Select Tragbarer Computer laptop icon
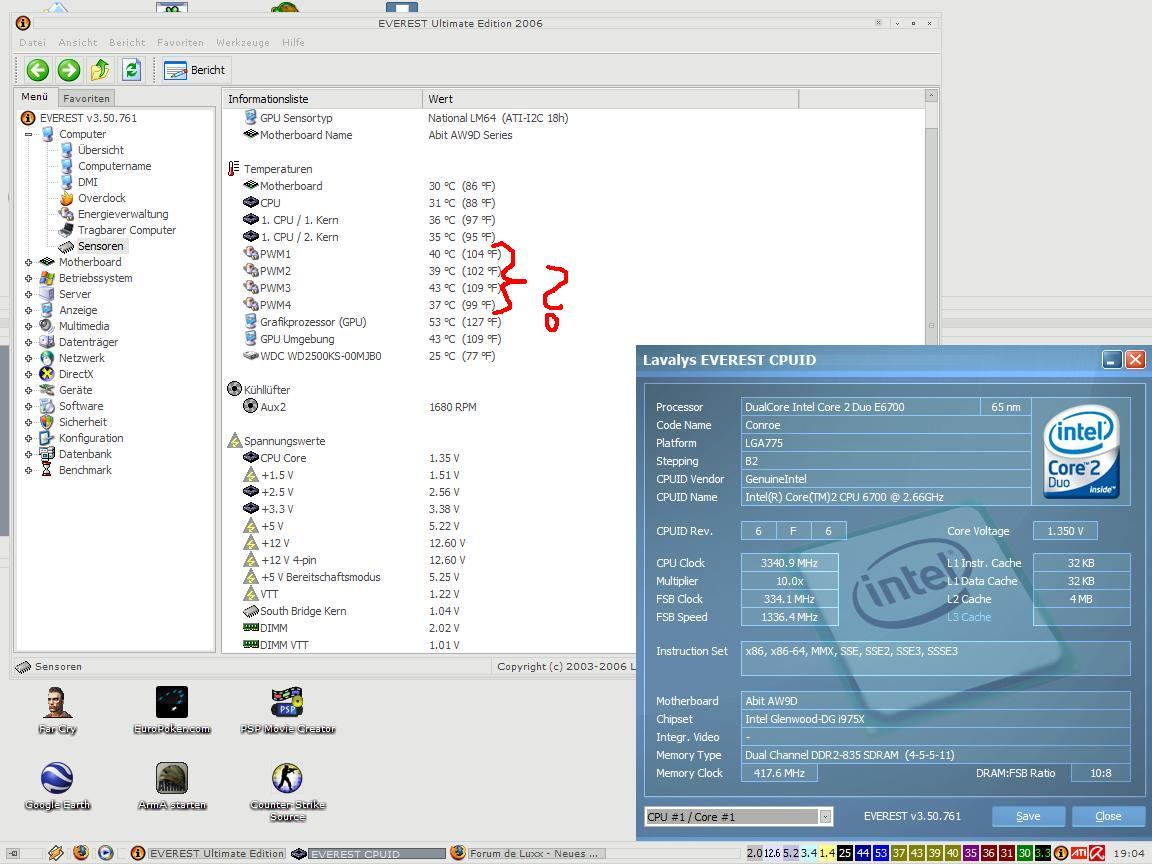Screen dimensions: 1152x864 click(67, 230)
